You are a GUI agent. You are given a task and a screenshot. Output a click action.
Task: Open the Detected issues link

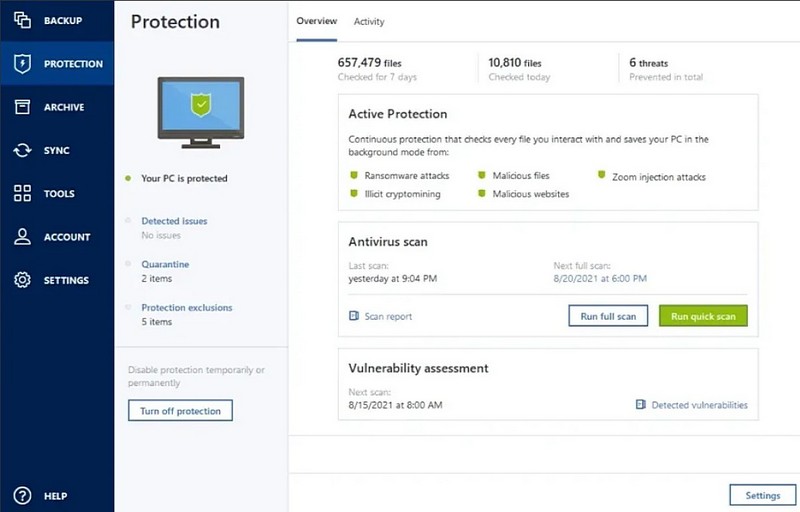174,221
